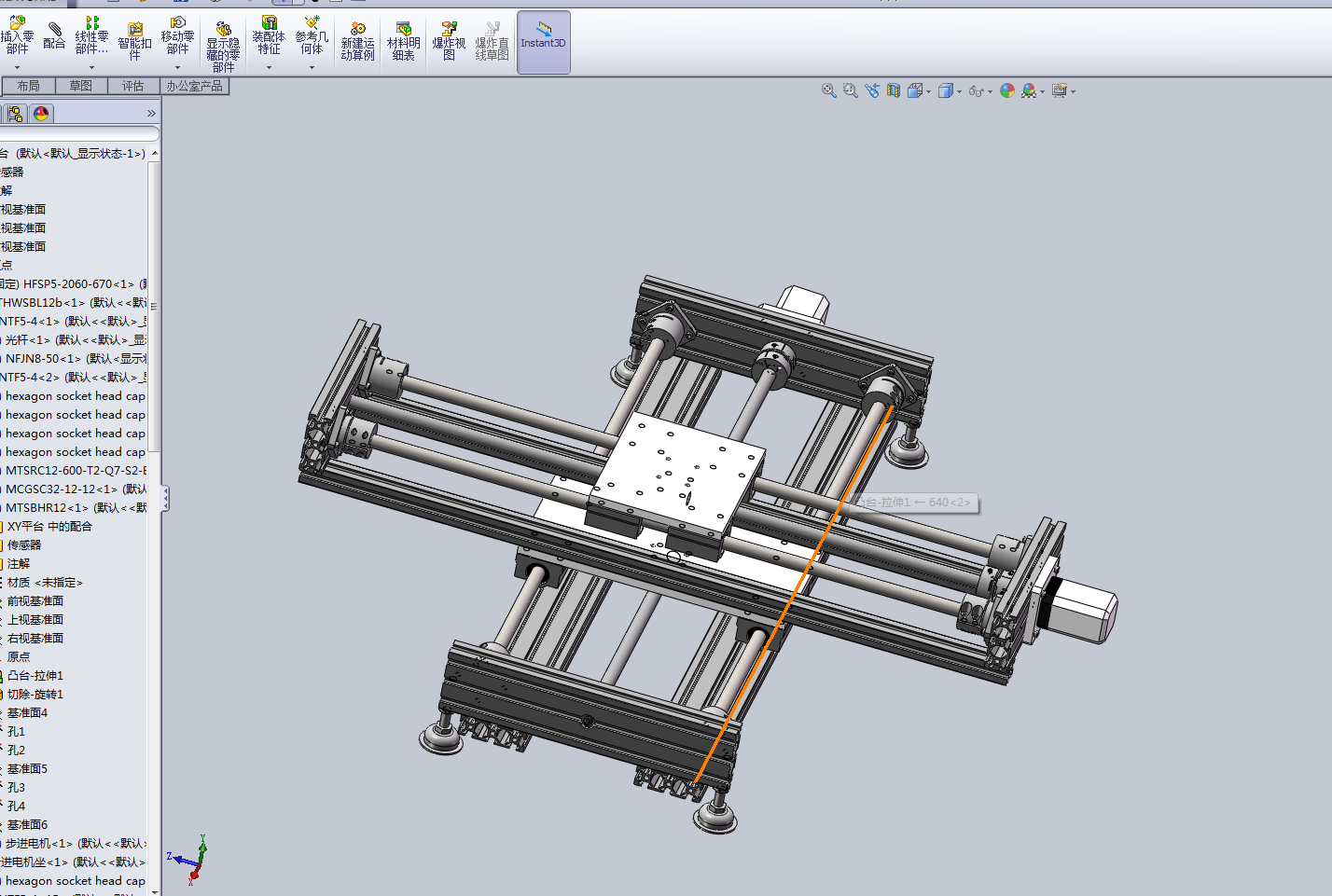Screen dimensions: 1332x896
Task: Expand the 移动零部件 dropdown arrow
Action: [x=177, y=67]
